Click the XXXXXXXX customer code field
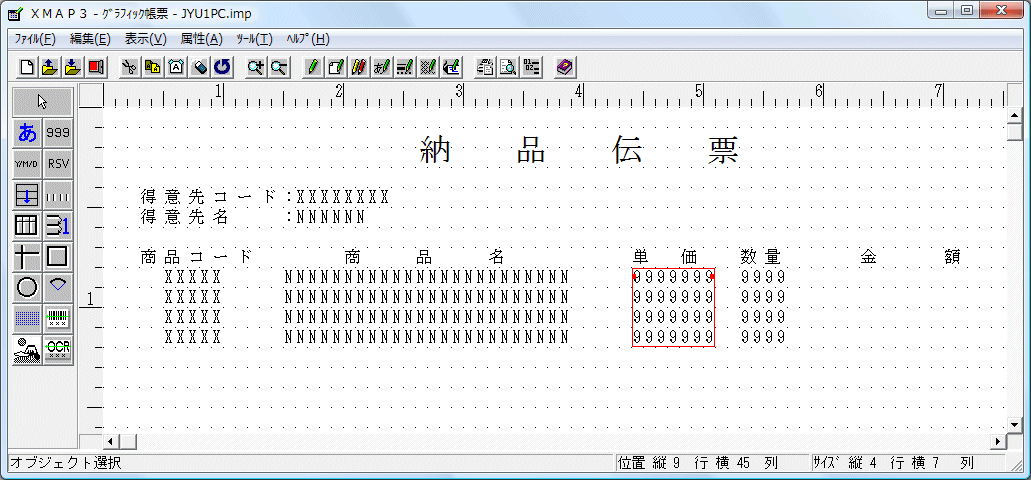 (343, 197)
